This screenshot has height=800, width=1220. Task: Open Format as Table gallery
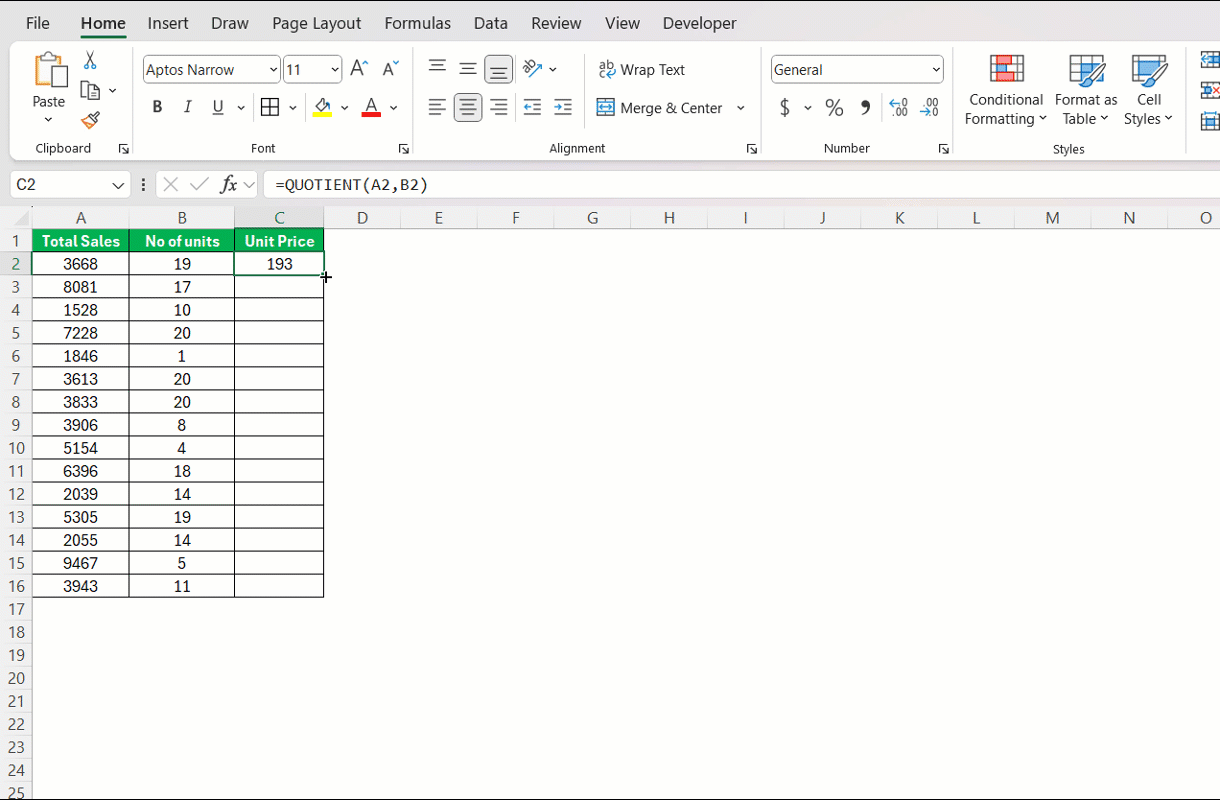point(1086,90)
